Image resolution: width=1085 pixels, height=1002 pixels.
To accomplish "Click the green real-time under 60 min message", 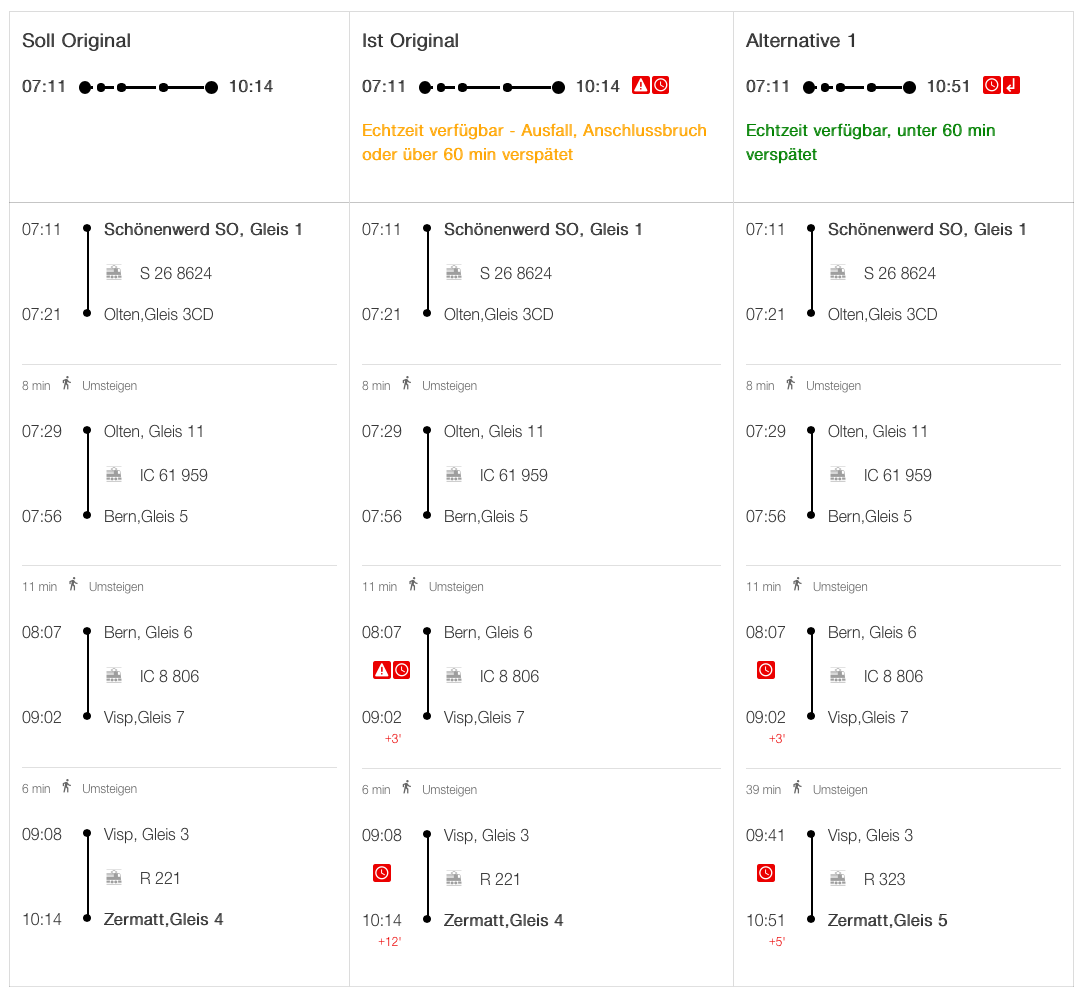I will 870,143.
